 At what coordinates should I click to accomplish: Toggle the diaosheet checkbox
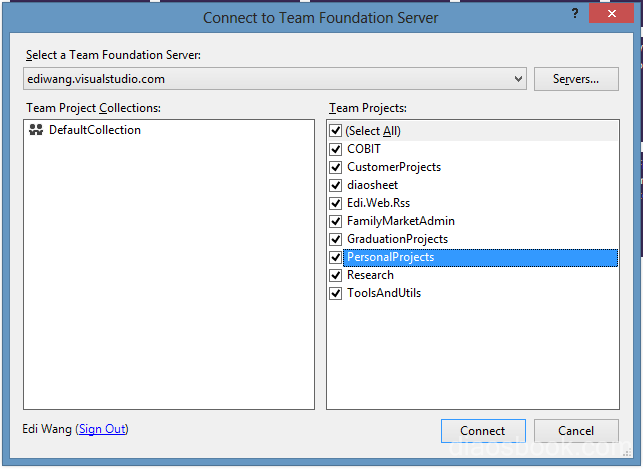pos(335,185)
